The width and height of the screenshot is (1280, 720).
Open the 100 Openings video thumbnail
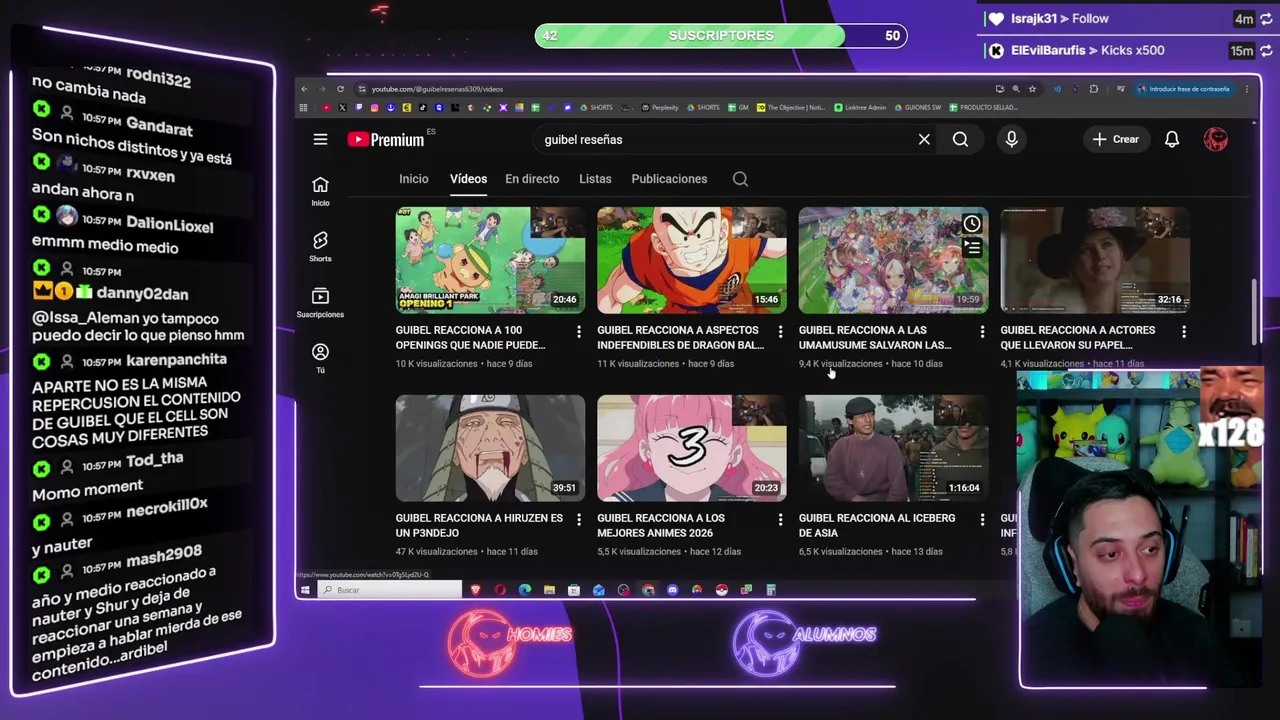point(490,260)
